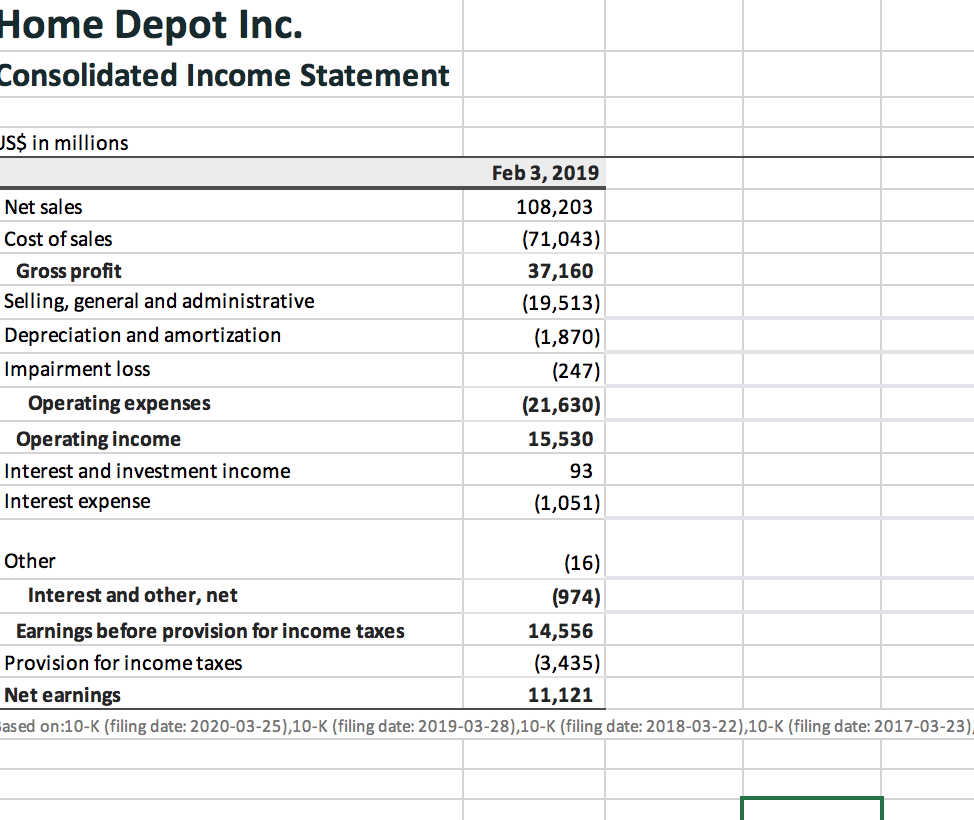Select the Gross profit value 37,160
Screen dimensions: 974x820
point(534,270)
